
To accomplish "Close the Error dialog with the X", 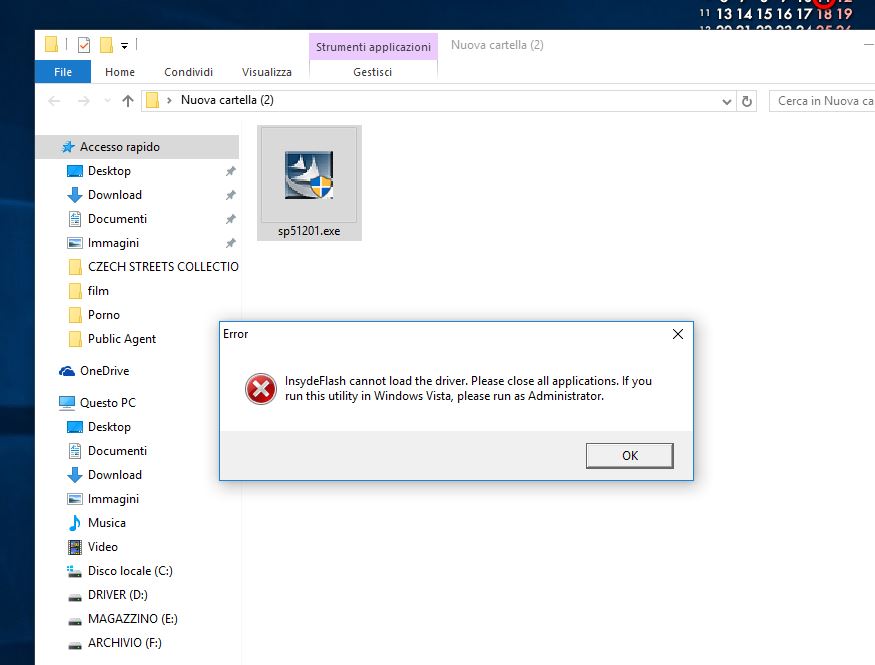I will 677,334.
